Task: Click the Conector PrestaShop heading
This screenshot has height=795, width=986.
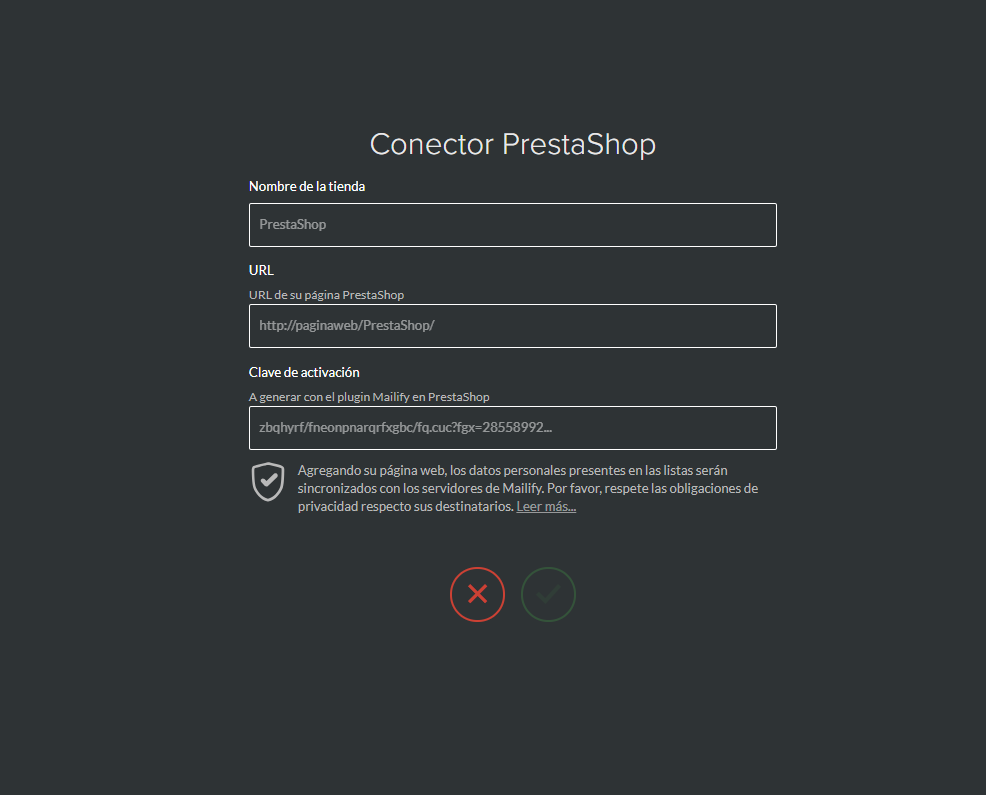Action: [512, 144]
